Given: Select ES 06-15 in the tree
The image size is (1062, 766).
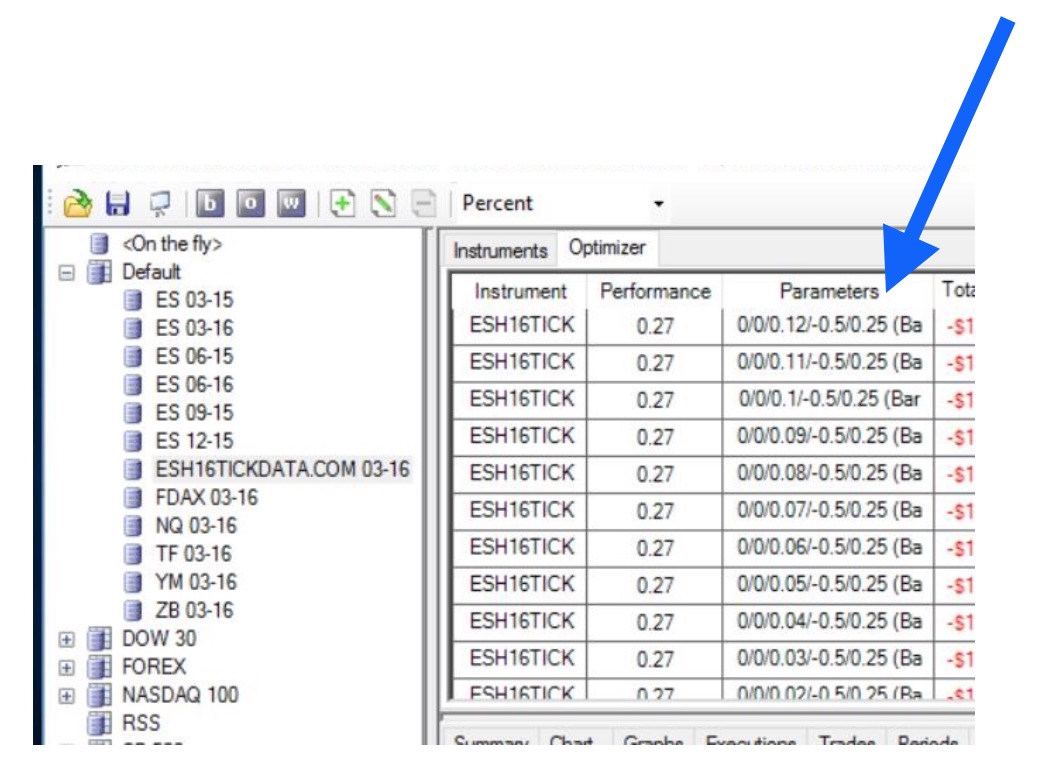Looking at the screenshot, I should point(194,356).
